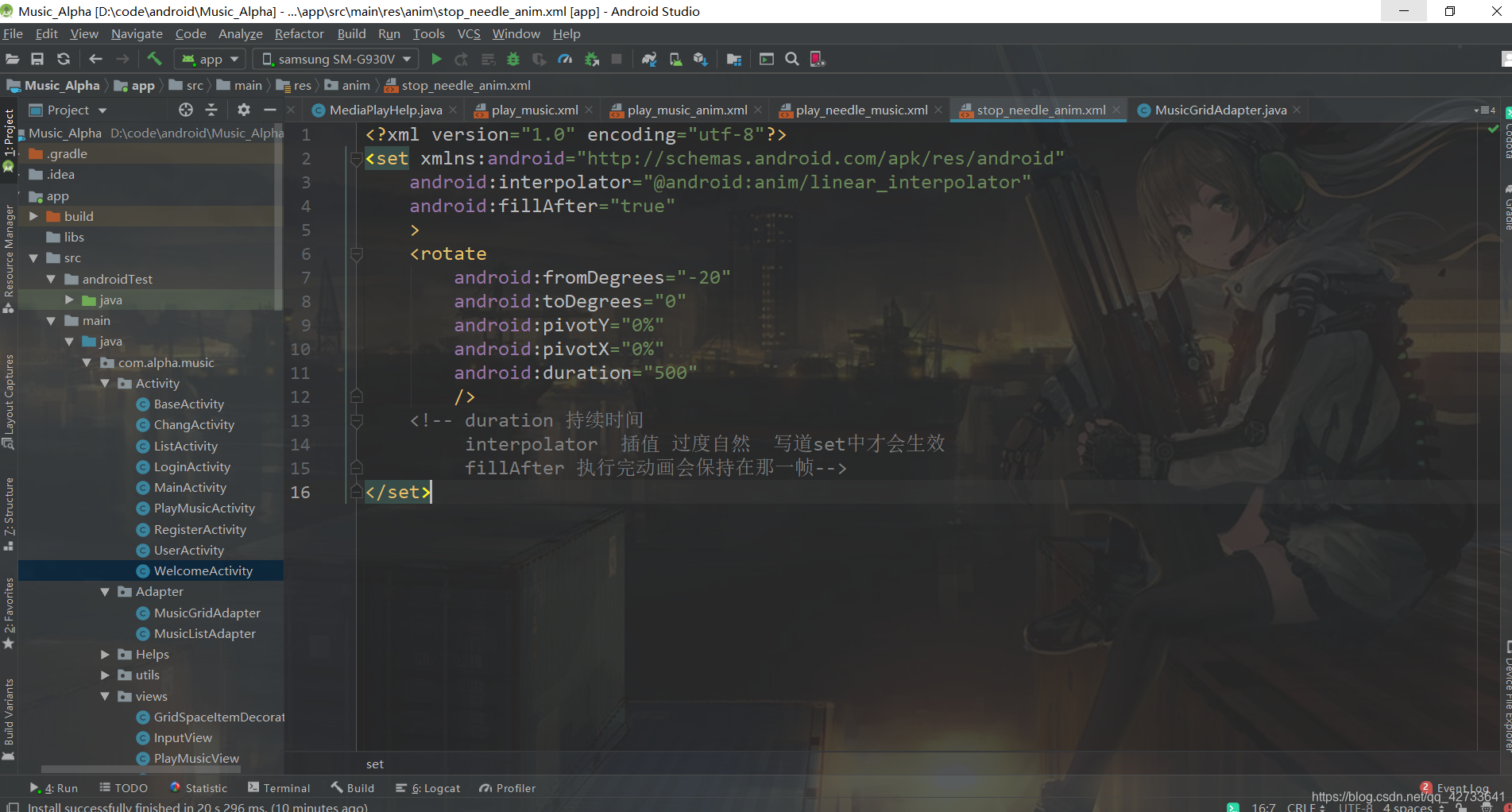The height and width of the screenshot is (812, 1512).
Task: Click the Collapse All icon in Project panel
Action: click(x=211, y=110)
